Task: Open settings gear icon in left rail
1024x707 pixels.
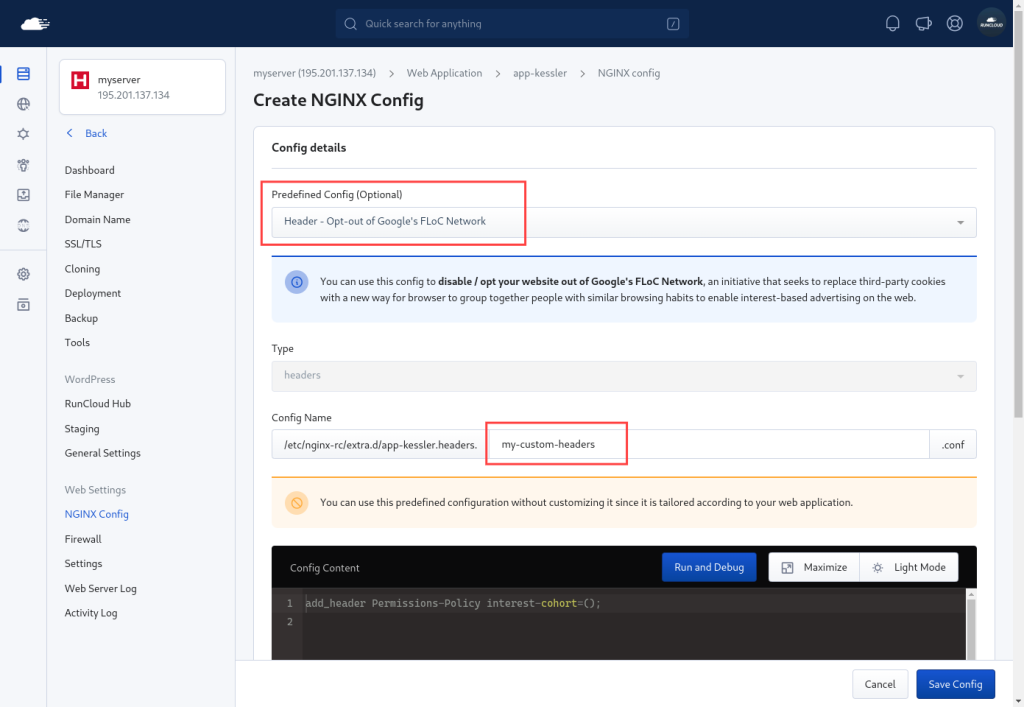Action: tap(24, 274)
